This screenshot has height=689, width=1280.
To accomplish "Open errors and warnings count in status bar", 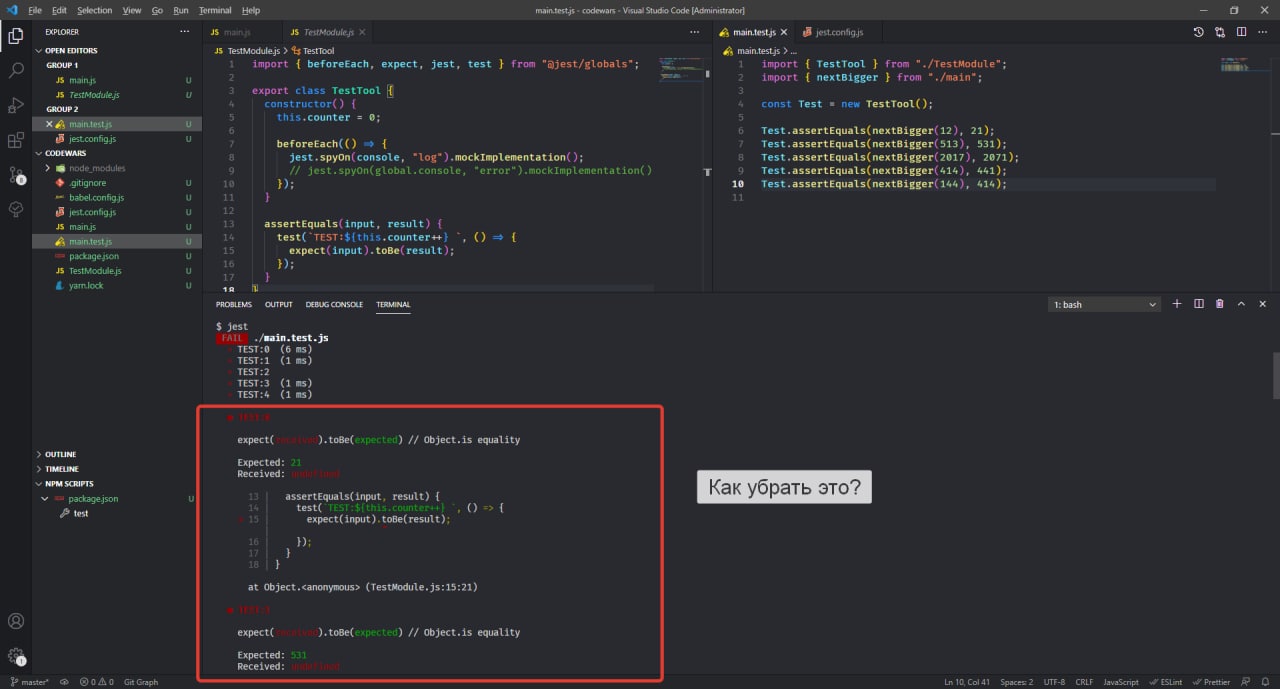I will coord(98,682).
